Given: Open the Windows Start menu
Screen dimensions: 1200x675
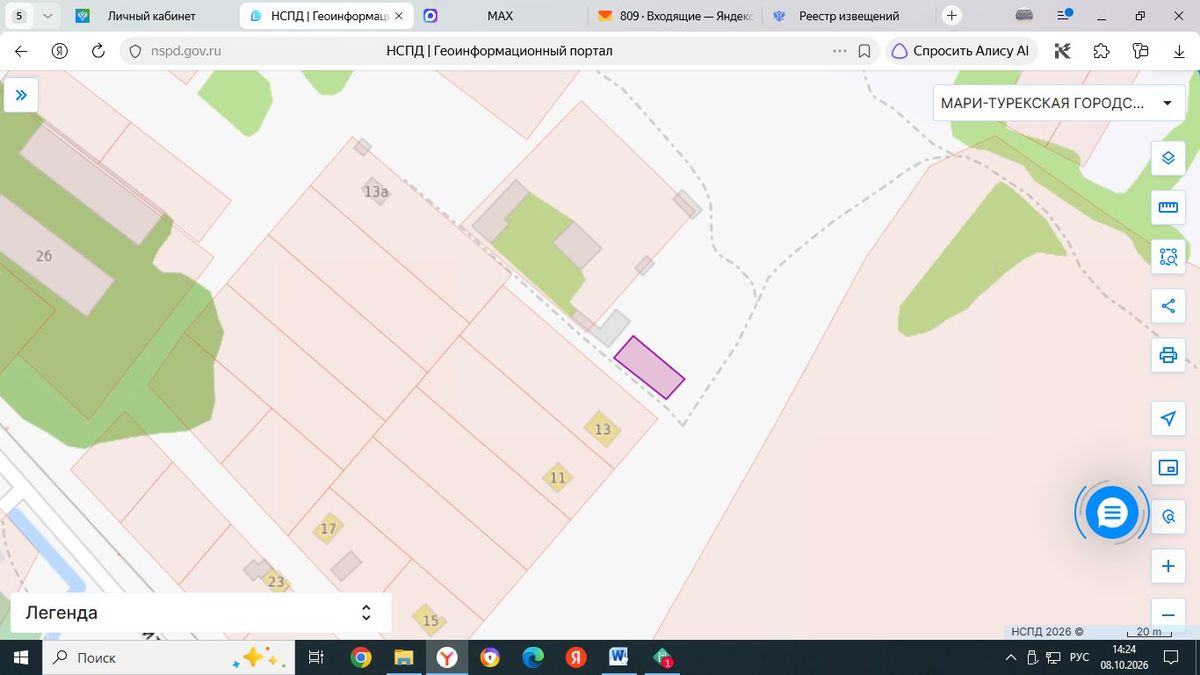Looking at the screenshot, I should [x=21, y=657].
